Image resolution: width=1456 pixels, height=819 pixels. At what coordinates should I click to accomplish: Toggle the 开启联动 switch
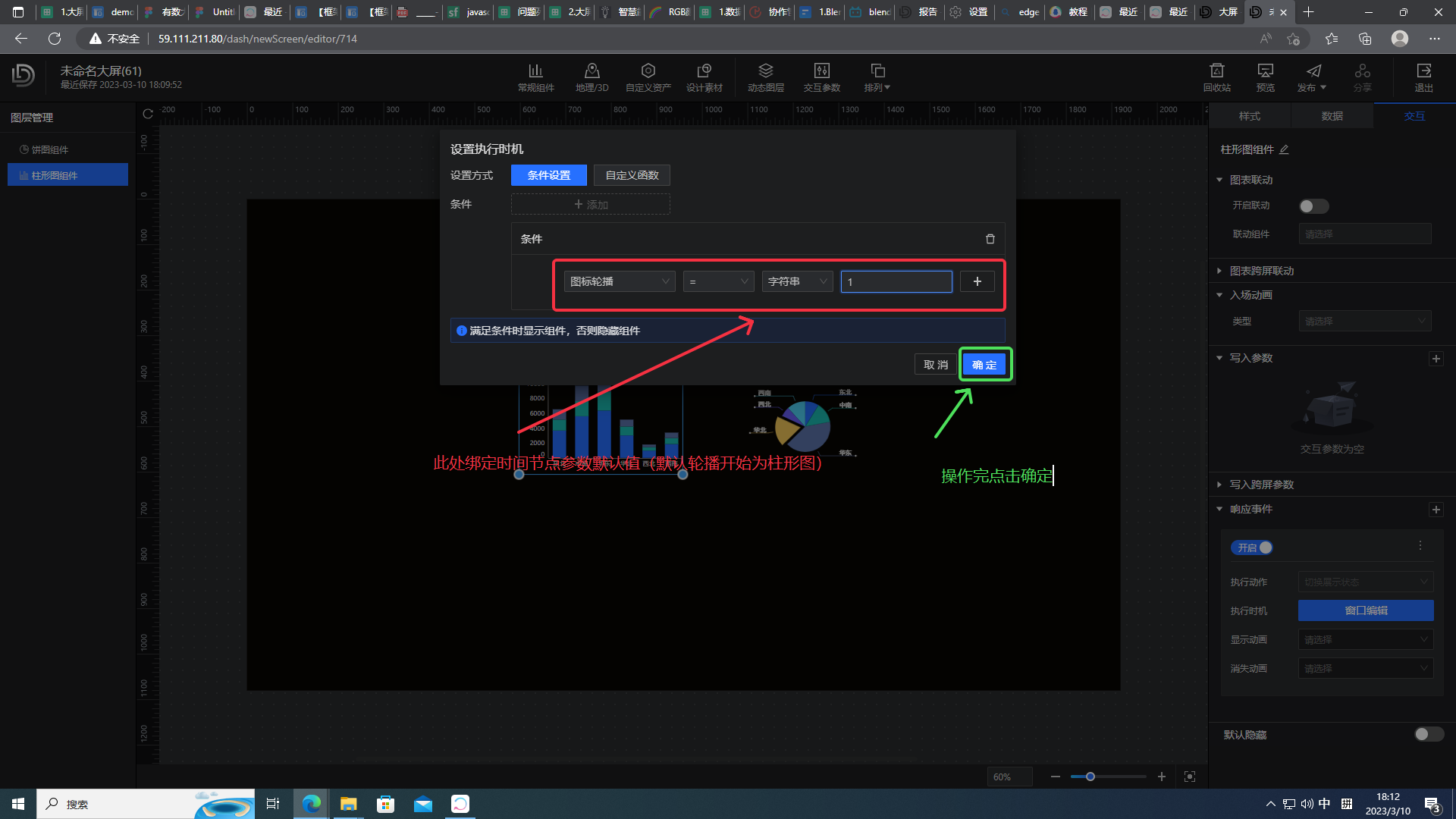1313,206
